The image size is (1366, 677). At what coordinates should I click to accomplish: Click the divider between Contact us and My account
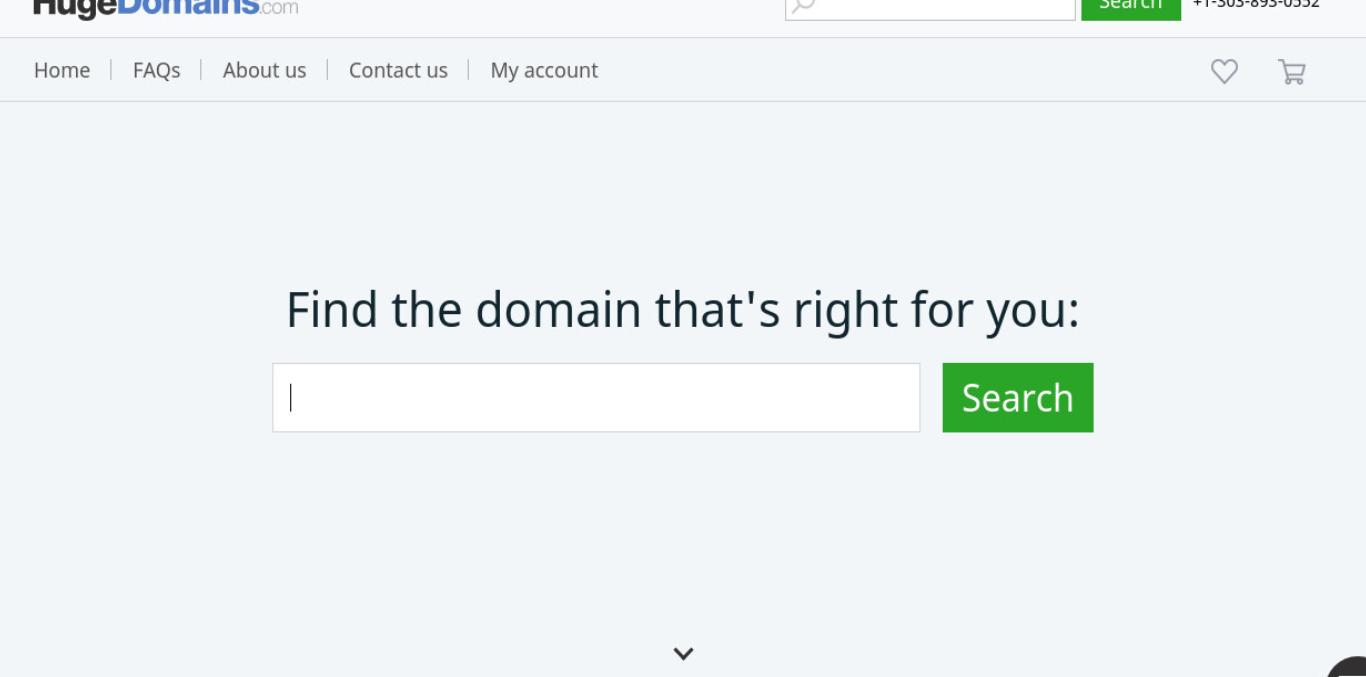pyautogui.click(x=469, y=70)
